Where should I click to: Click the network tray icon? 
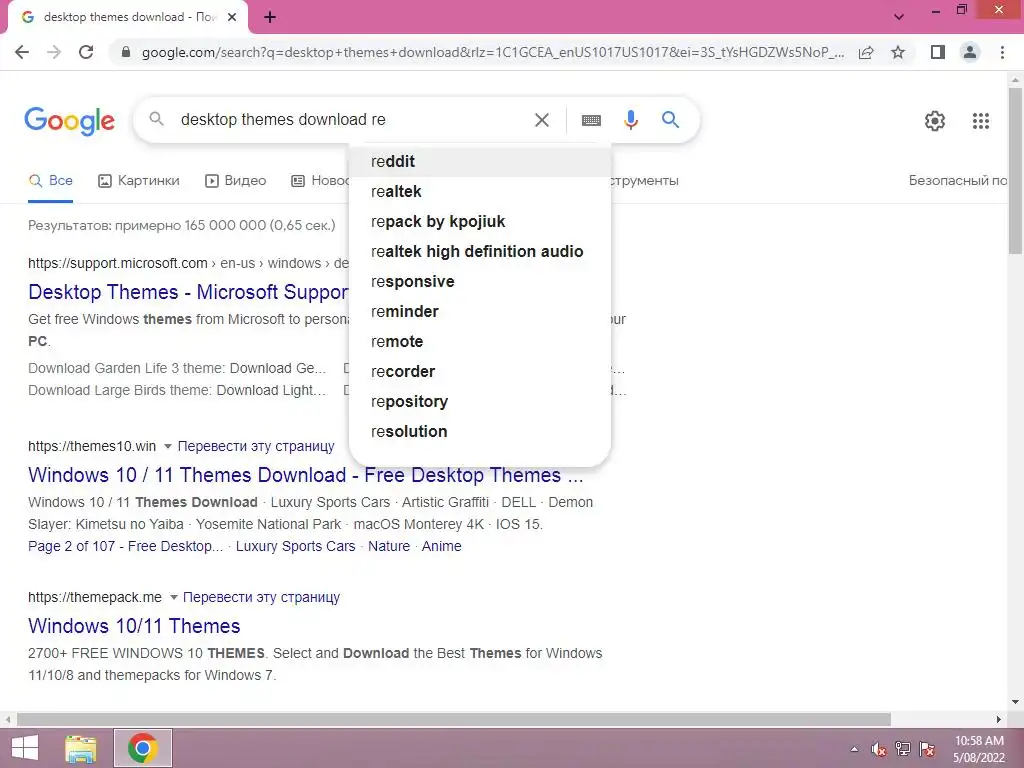pyautogui.click(x=903, y=749)
